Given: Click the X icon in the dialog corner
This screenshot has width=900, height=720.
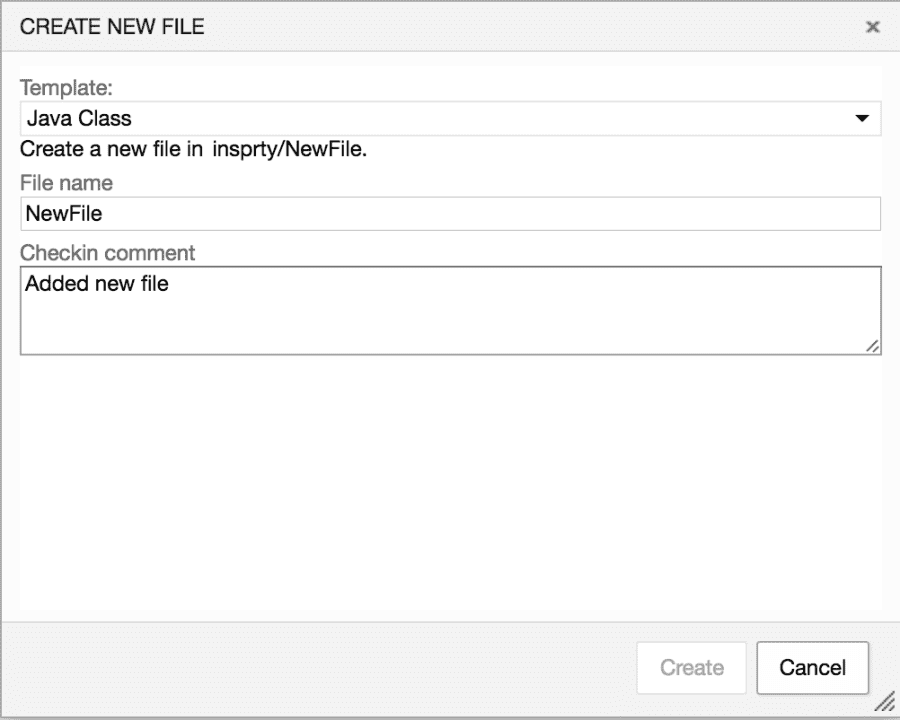Looking at the screenshot, I should (x=872, y=27).
